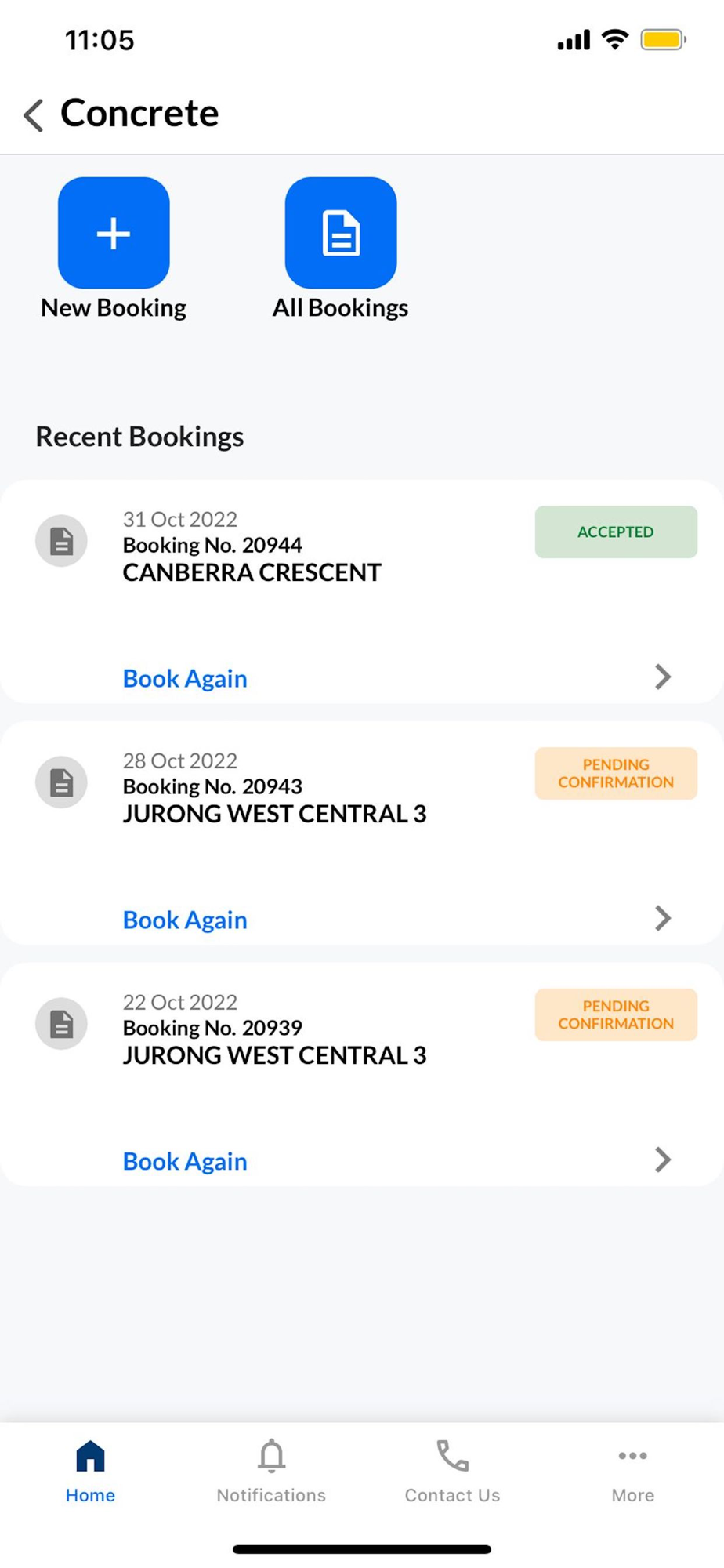This screenshot has width=724, height=1568.
Task: Open the Notifications bell tab
Action: point(271,1471)
